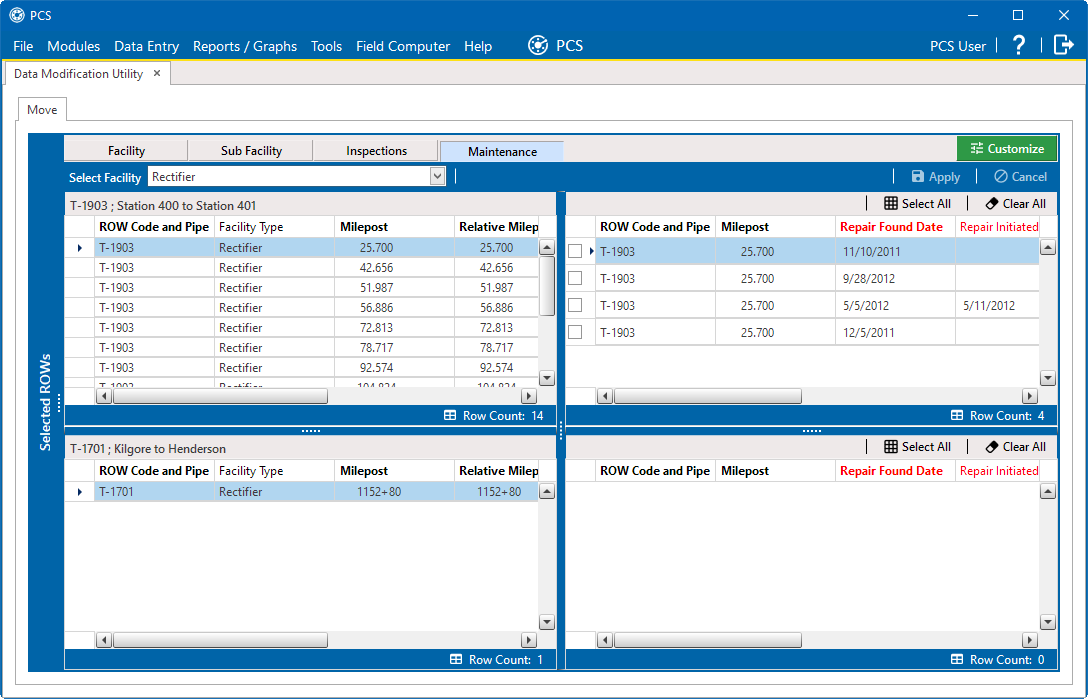Click the Row Count 1 grid icon

point(456,659)
